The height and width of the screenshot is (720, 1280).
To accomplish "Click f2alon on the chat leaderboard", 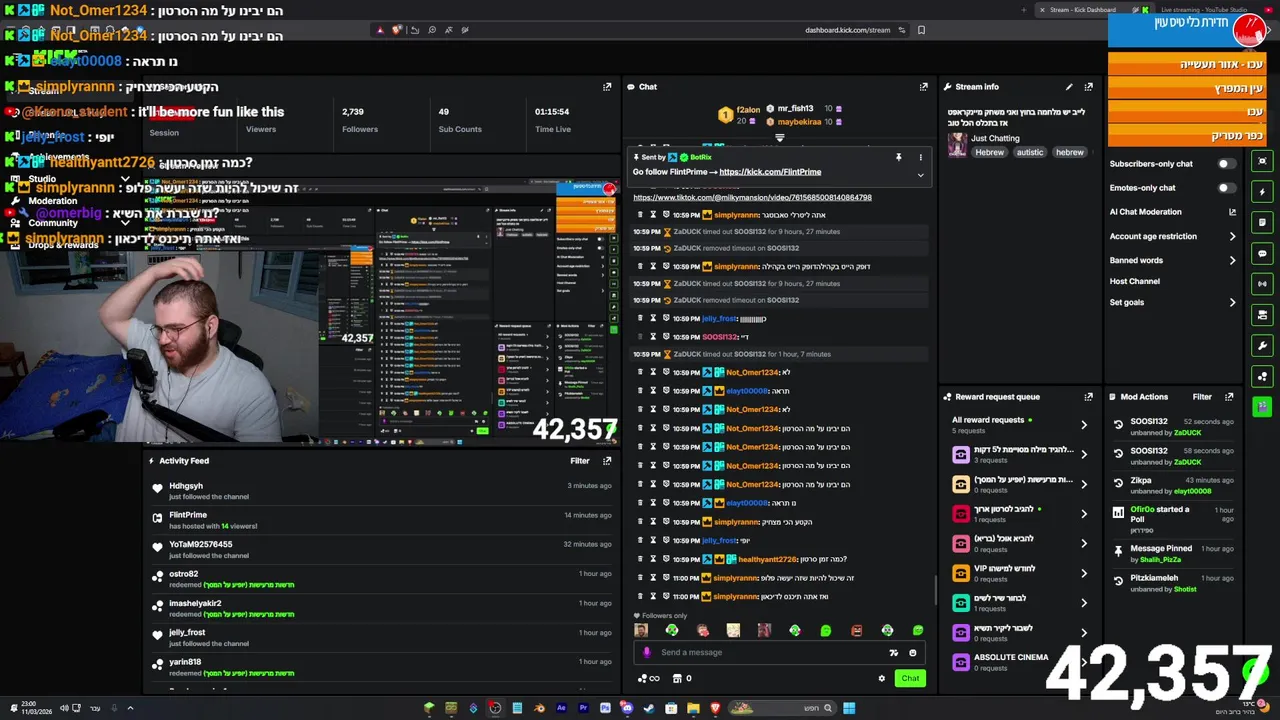I will tap(748, 108).
